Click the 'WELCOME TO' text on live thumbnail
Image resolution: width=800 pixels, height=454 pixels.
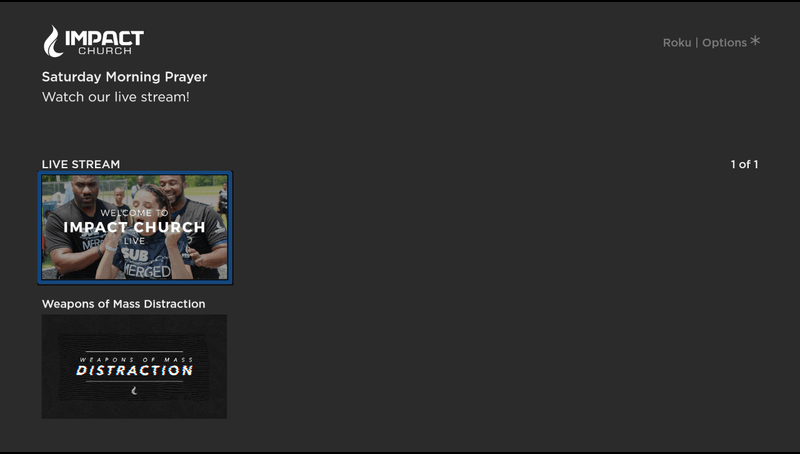(x=134, y=213)
